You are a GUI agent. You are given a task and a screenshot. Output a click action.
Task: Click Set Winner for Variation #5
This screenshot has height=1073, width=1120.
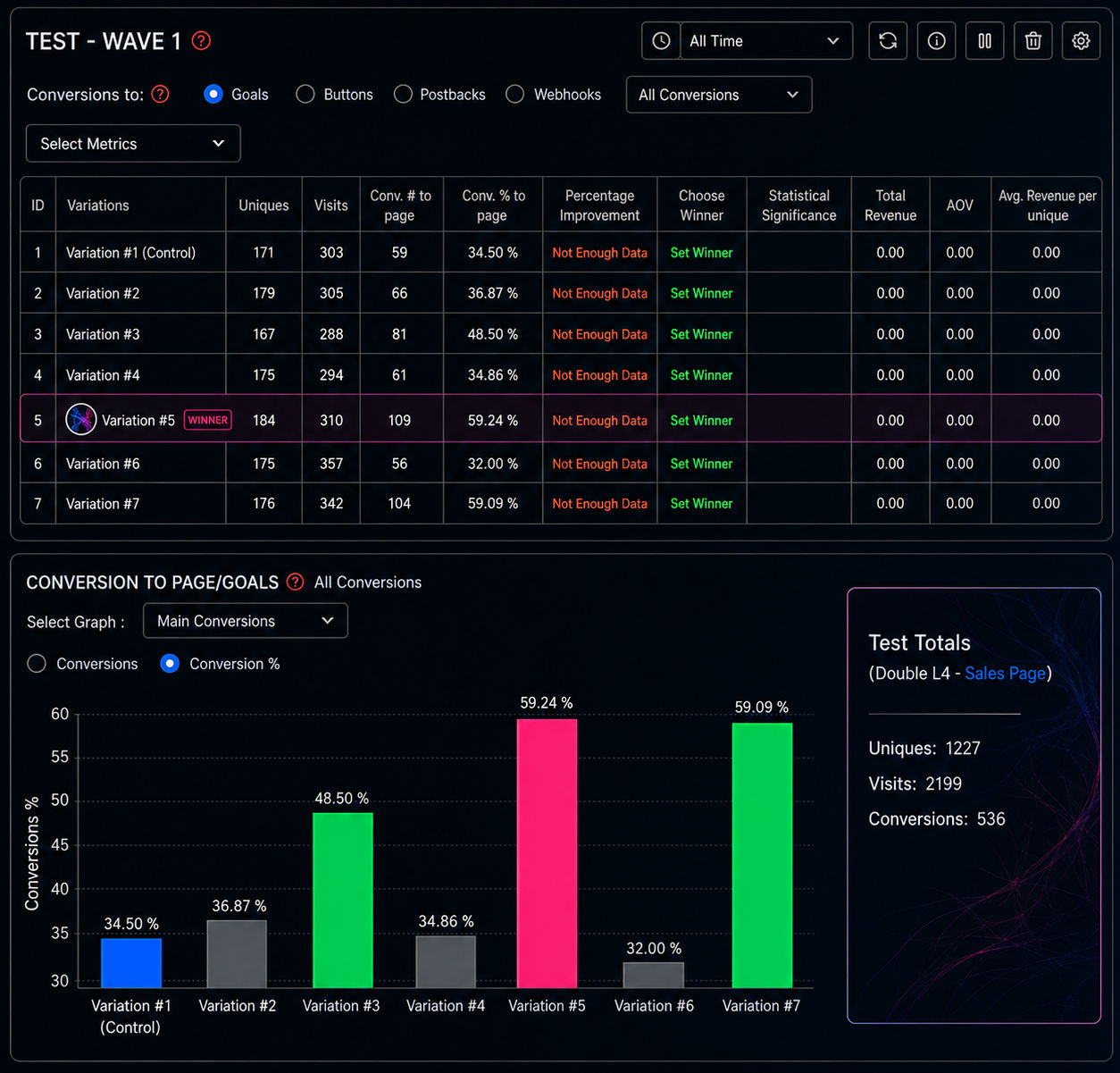pyautogui.click(x=701, y=420)
